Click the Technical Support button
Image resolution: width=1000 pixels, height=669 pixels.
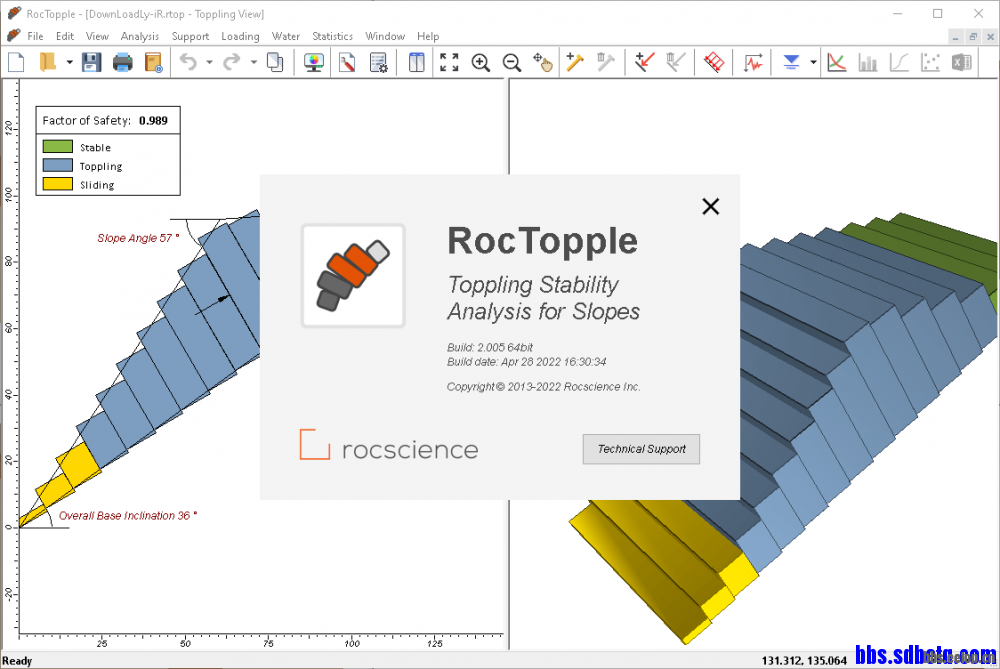641,449
